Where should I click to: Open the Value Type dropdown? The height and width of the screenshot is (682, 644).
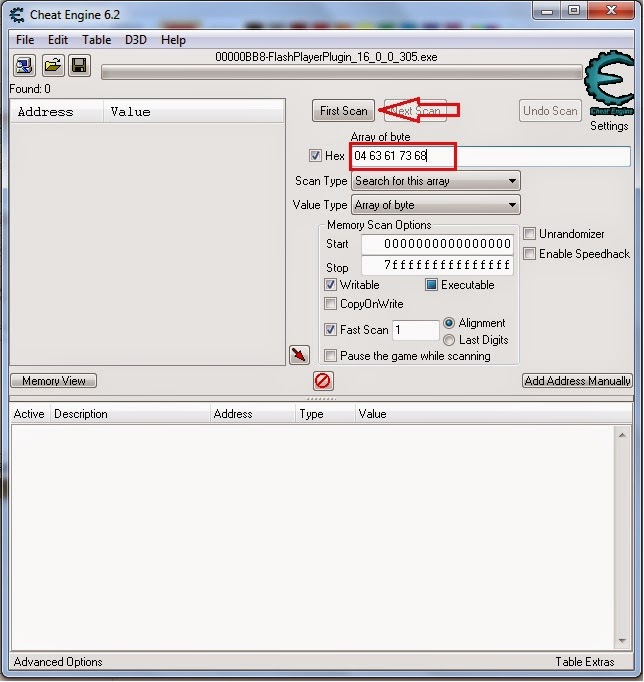coord(435,205)
